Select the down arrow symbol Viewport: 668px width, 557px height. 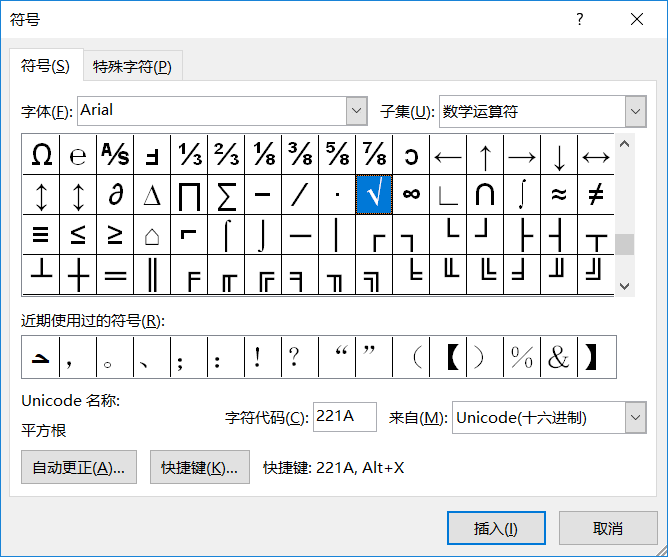point(559,154)
